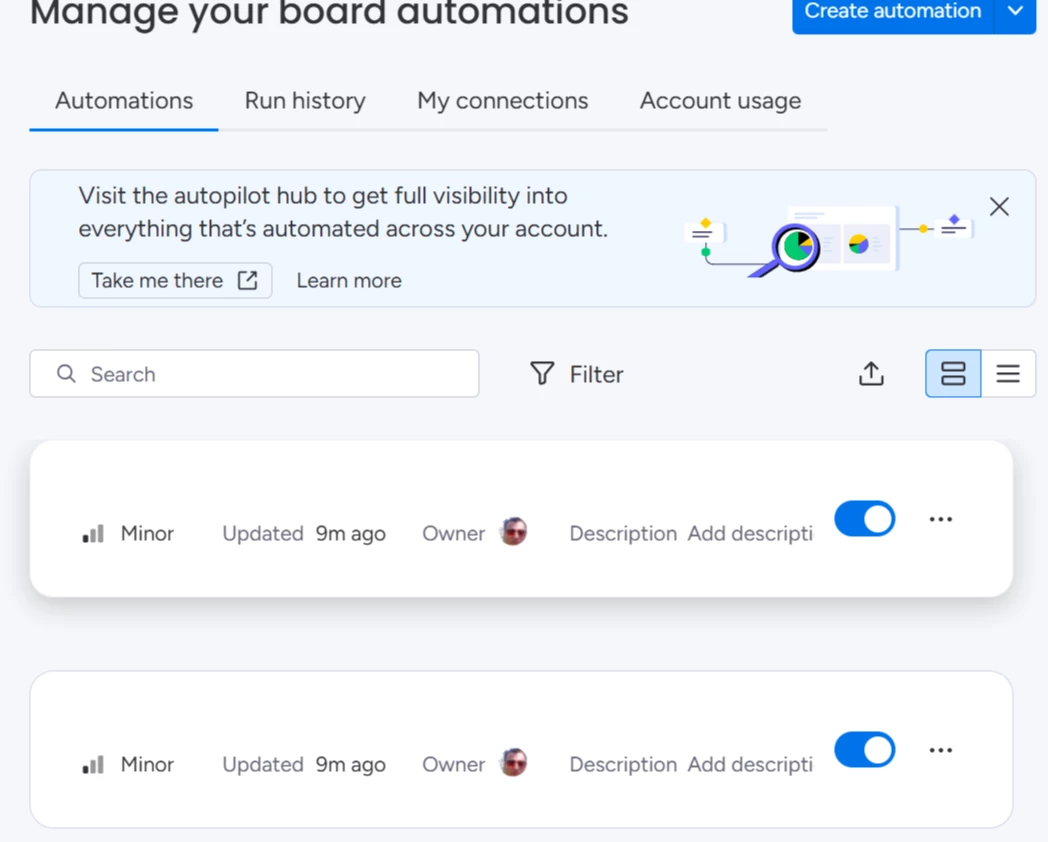This screenshot has height=842, width=1048.
Task: Click the second automation's owner avatar
Action: (514, 762)
